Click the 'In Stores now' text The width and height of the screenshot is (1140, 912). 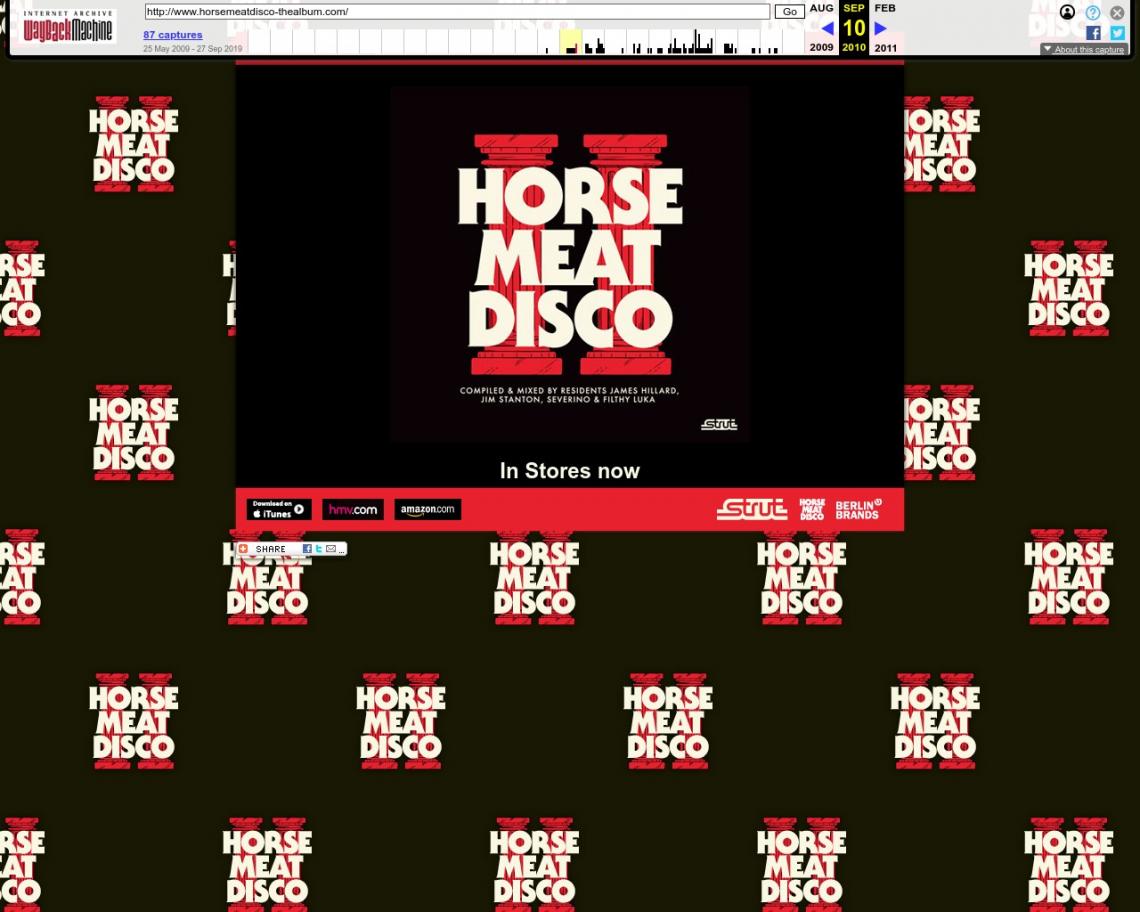point(570,471)
